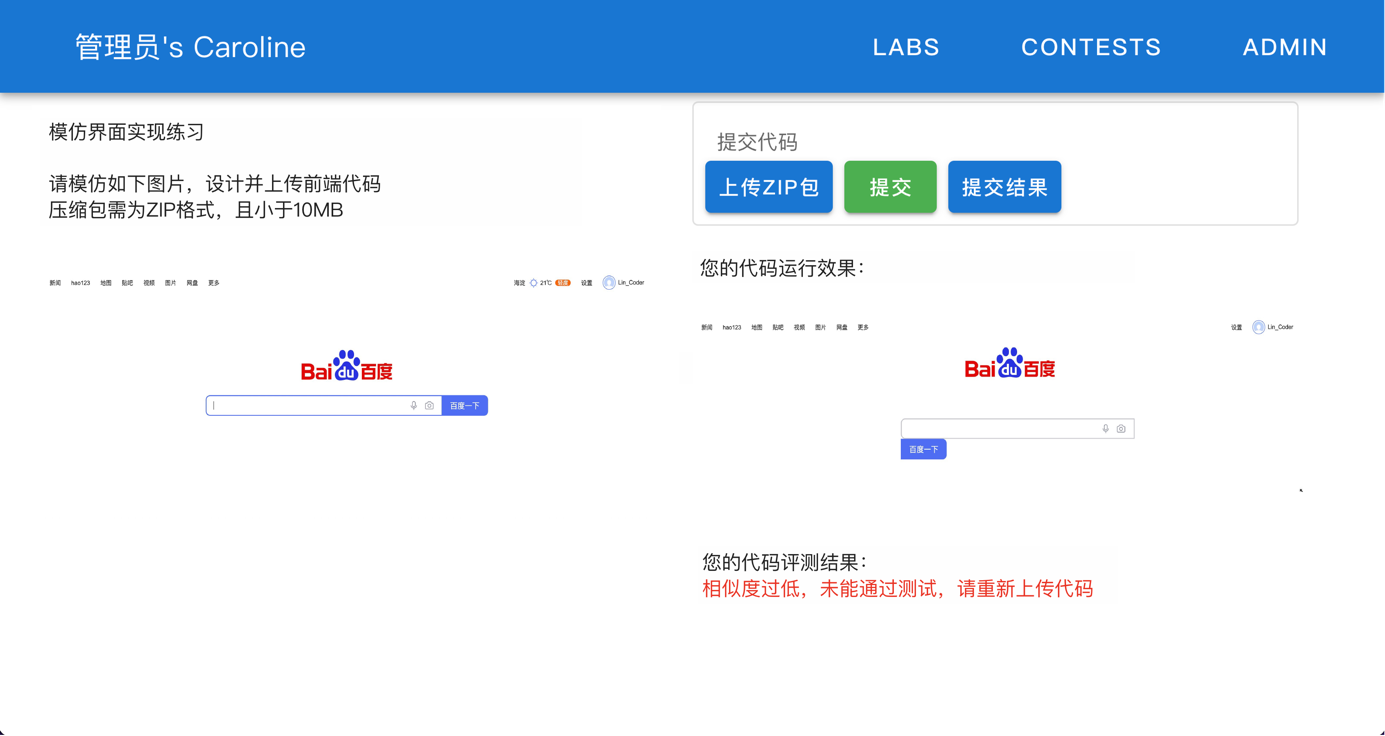1385x736 pixels.
Task: Click 贴吧 in the code result preview
Action: (778, 327)
